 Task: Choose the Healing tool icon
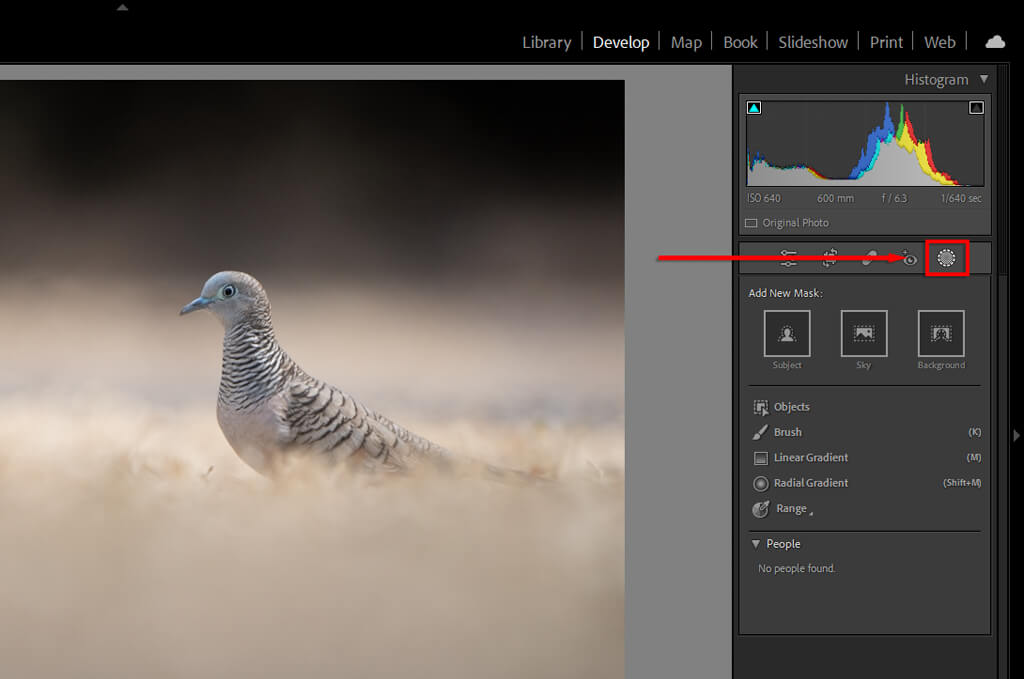tap(870, 258)
